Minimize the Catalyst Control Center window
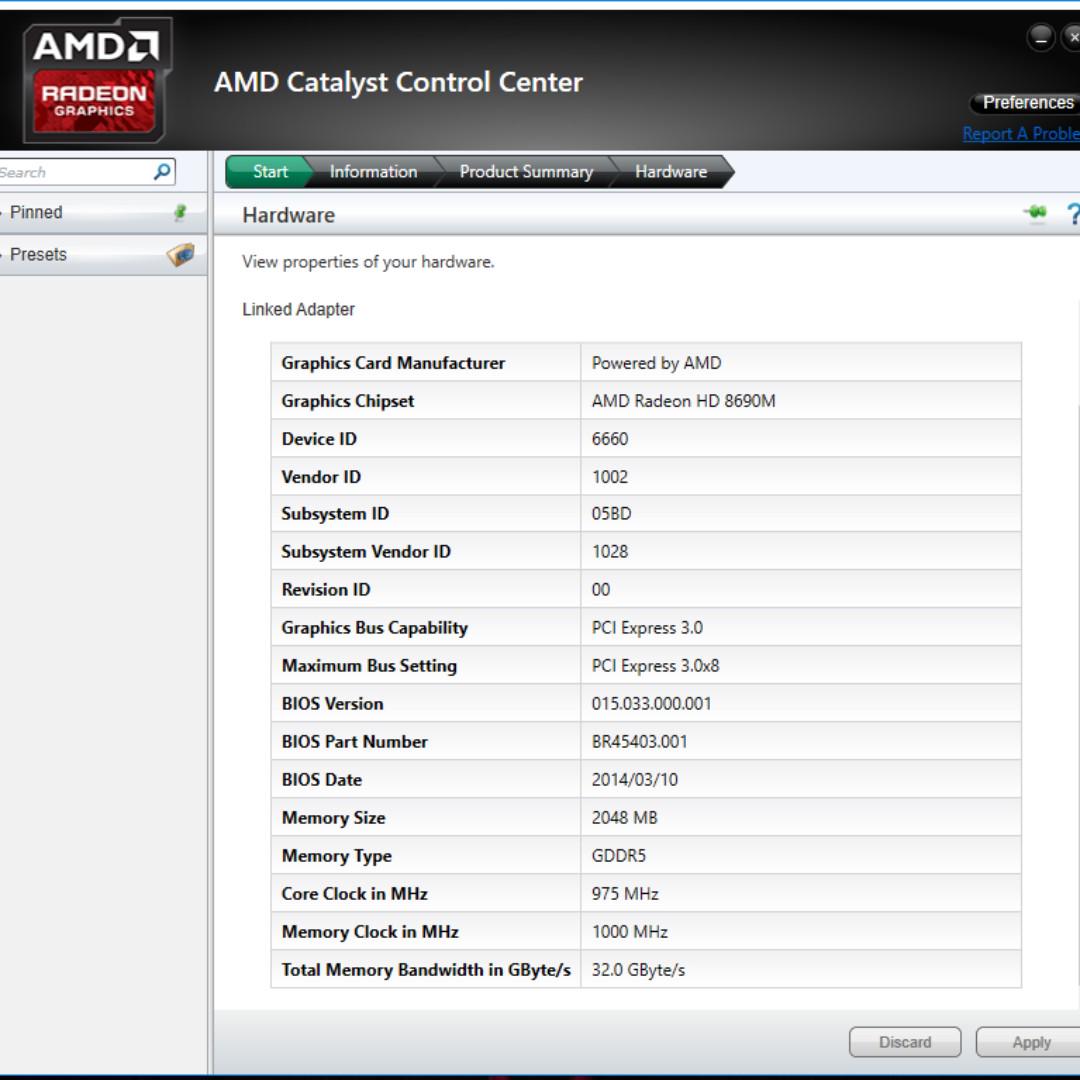 (x=1041, y=38)
